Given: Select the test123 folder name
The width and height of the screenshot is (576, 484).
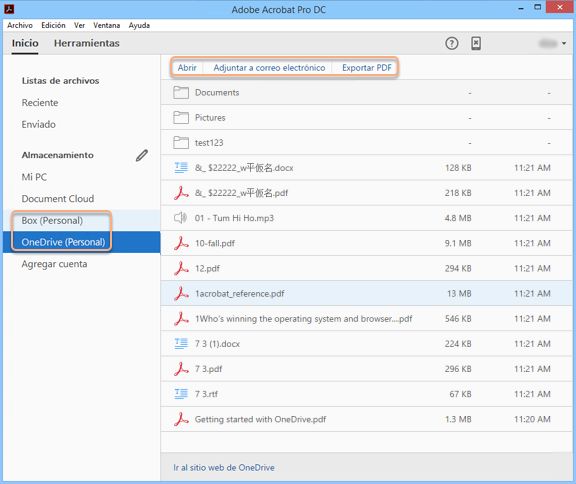Looking at the screenshot, I should [x=209, y=142].
